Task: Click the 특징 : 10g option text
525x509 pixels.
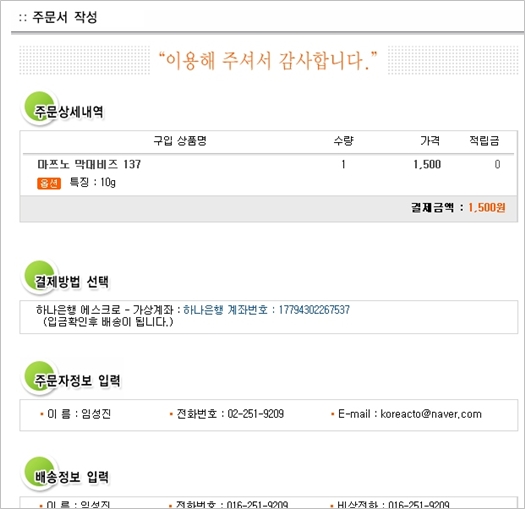Action: tap(93, 183)
